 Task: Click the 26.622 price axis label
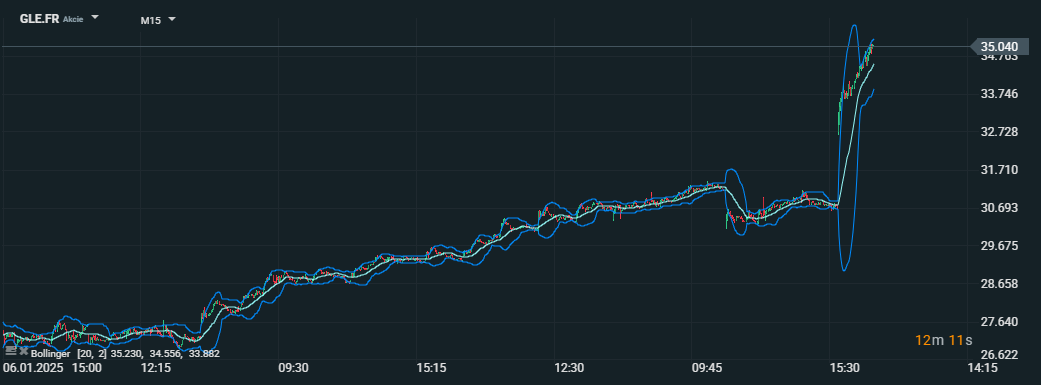tap(999, 354)
